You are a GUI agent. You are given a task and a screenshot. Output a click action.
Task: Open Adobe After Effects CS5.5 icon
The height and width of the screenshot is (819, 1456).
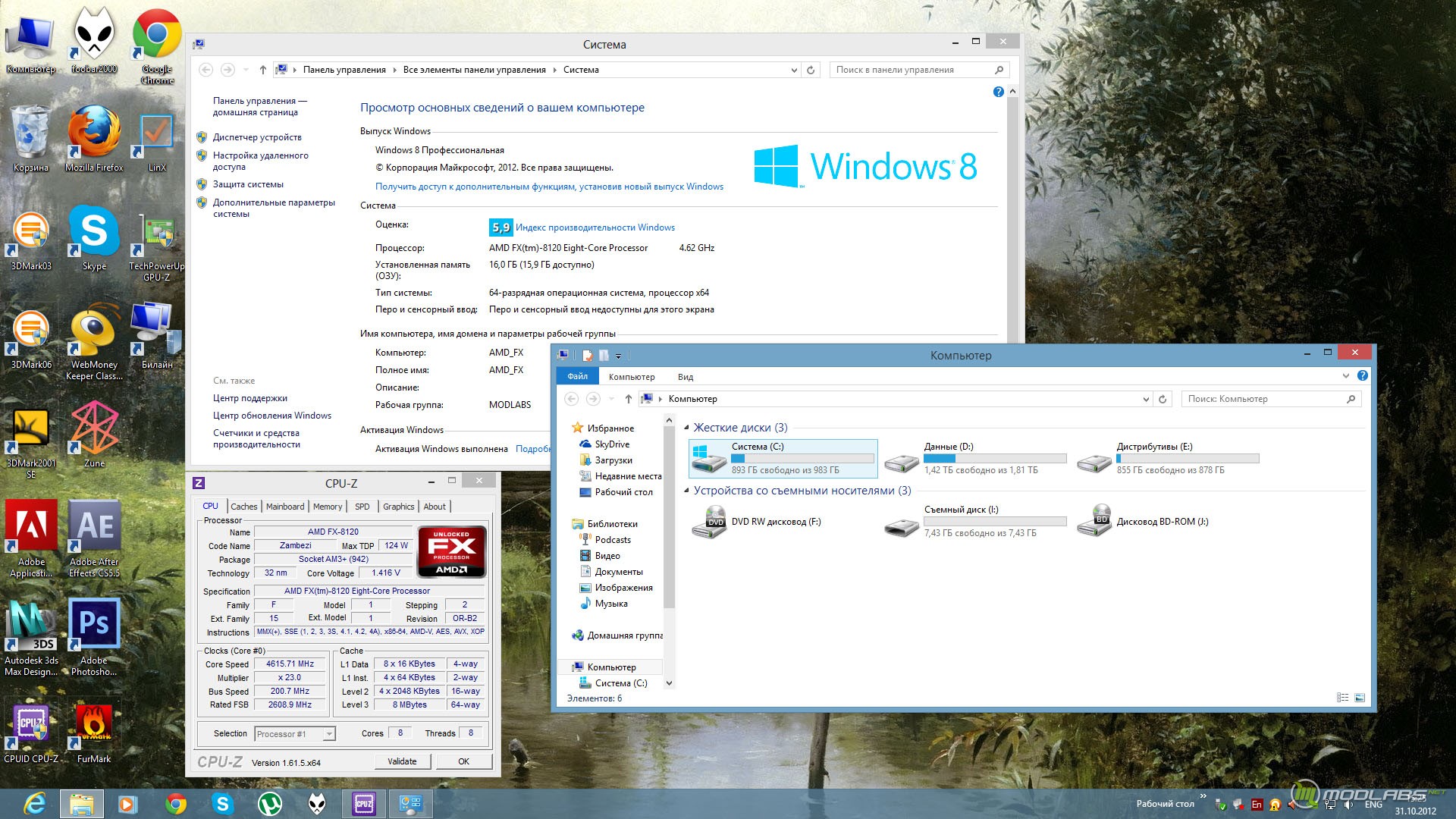[94, 538]
